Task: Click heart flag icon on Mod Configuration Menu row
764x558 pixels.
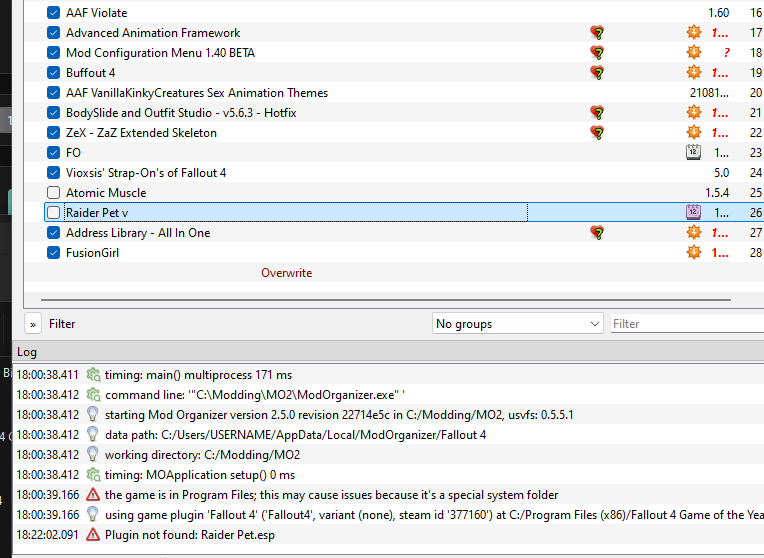Action: (x=597, y=53)
